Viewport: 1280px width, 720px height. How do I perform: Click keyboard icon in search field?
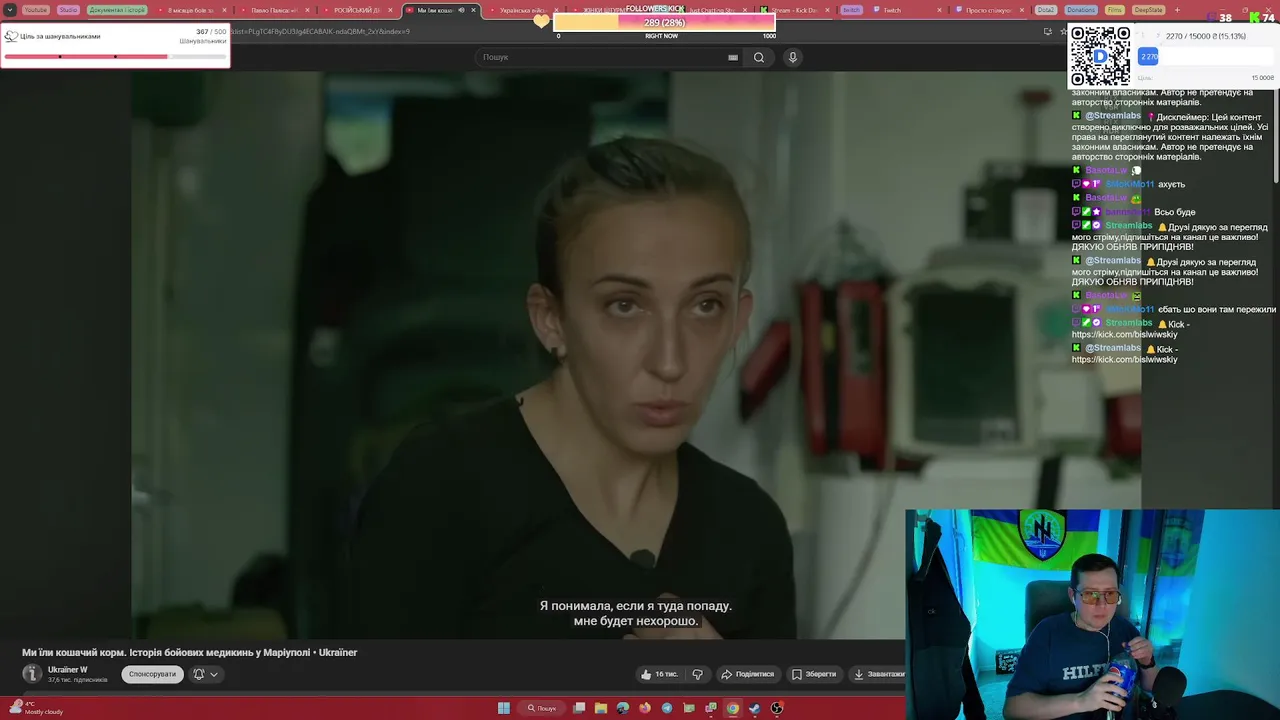tap(733, 57)
